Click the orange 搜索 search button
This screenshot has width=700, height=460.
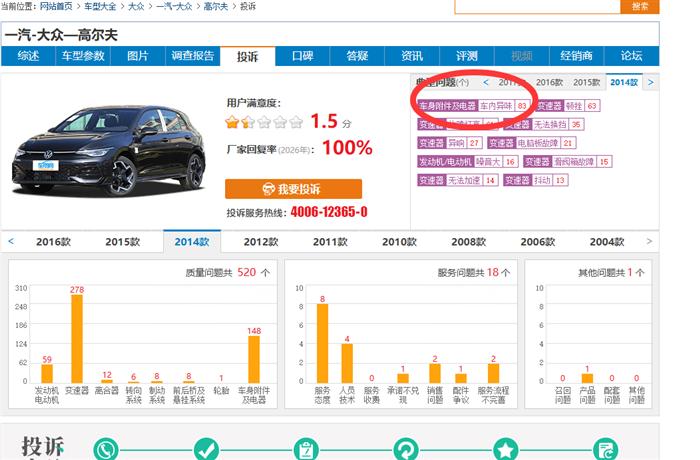pos(639,6)
